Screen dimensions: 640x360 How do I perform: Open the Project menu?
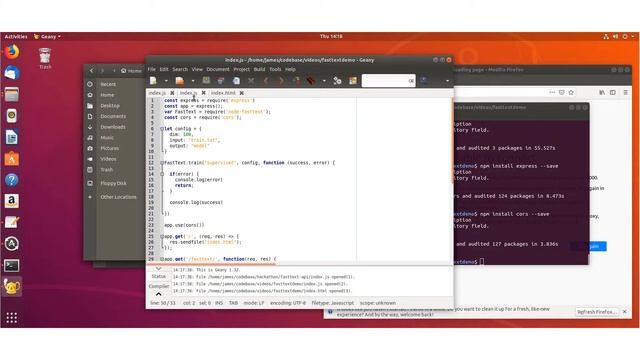point(242,69)
